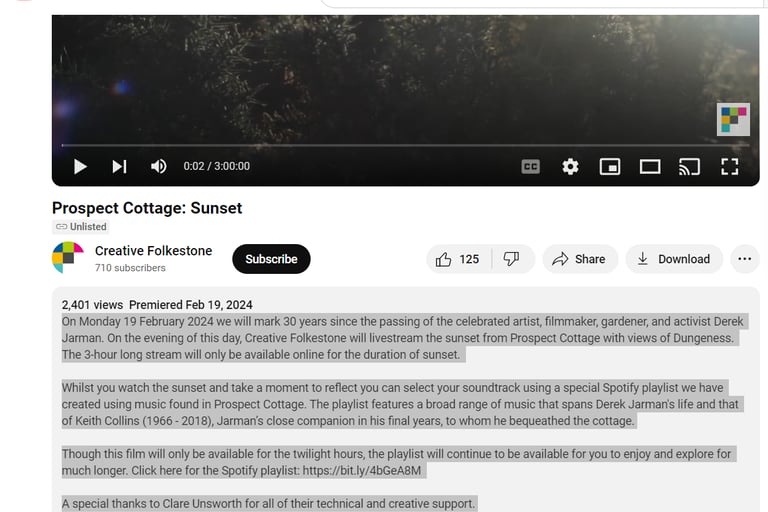Image resolution: width=768 pixels, height=512 pixels.
Task: Download the video
Action: point(673,259)
